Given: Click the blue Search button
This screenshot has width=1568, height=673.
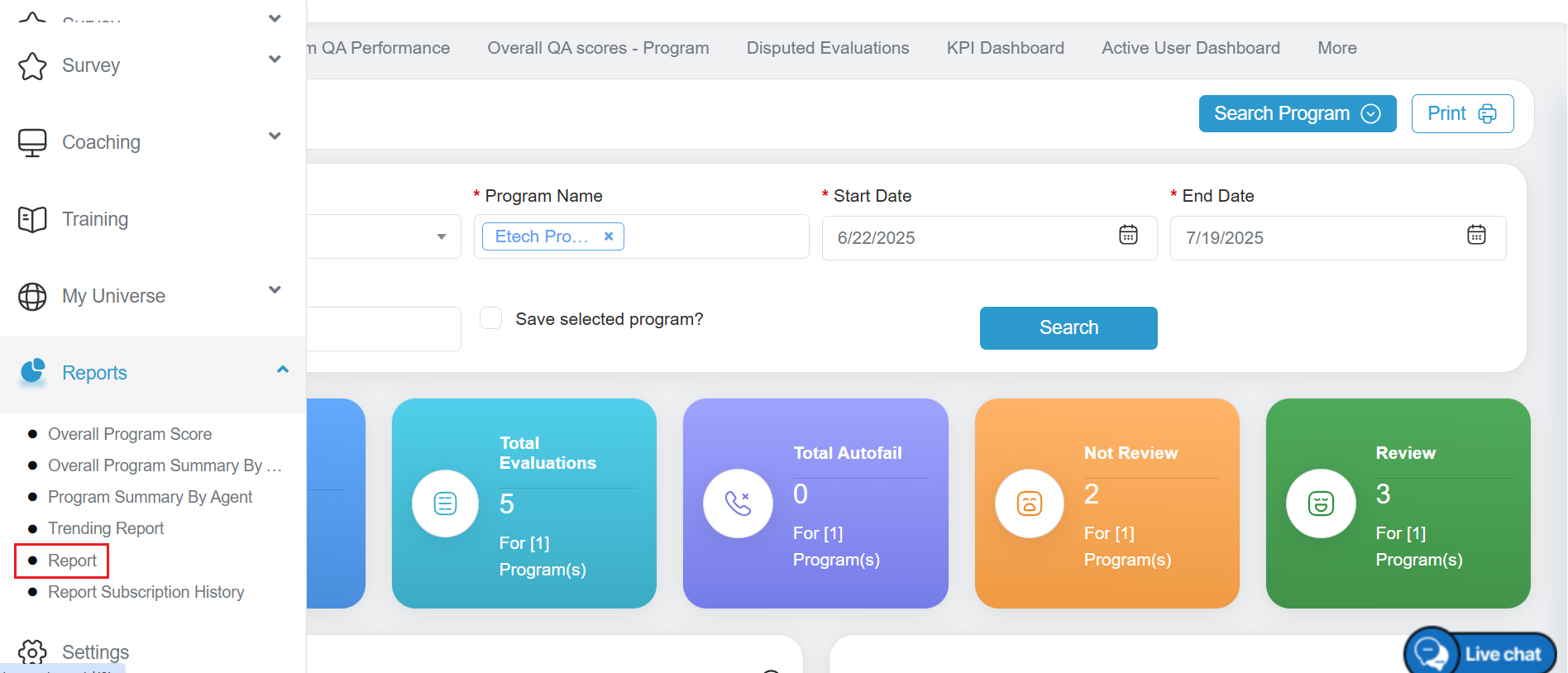Looking at the screenshot, I should 1068,328.
